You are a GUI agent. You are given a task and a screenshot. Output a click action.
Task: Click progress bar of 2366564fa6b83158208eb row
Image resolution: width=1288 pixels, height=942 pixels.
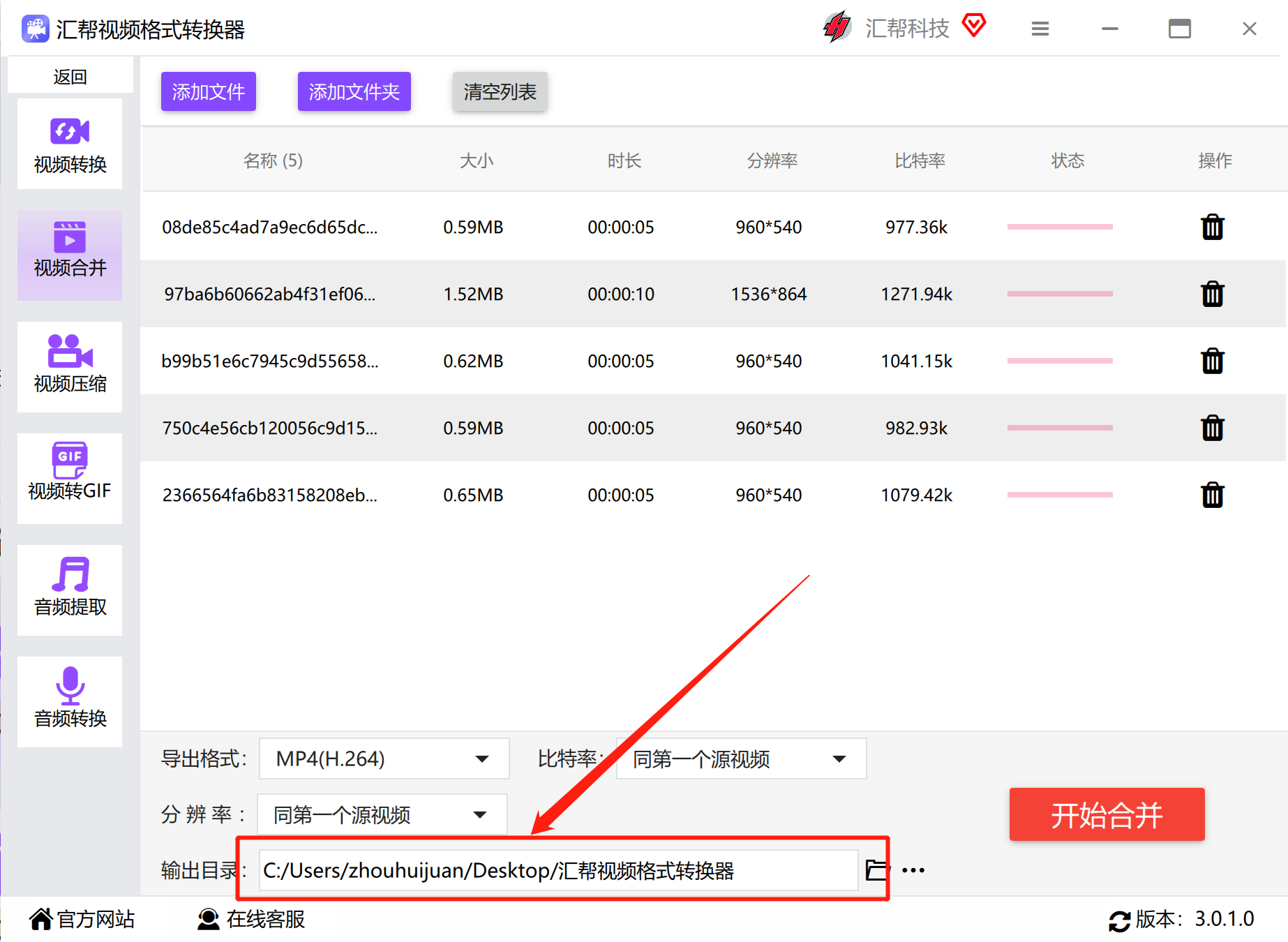pos(1060,495)
